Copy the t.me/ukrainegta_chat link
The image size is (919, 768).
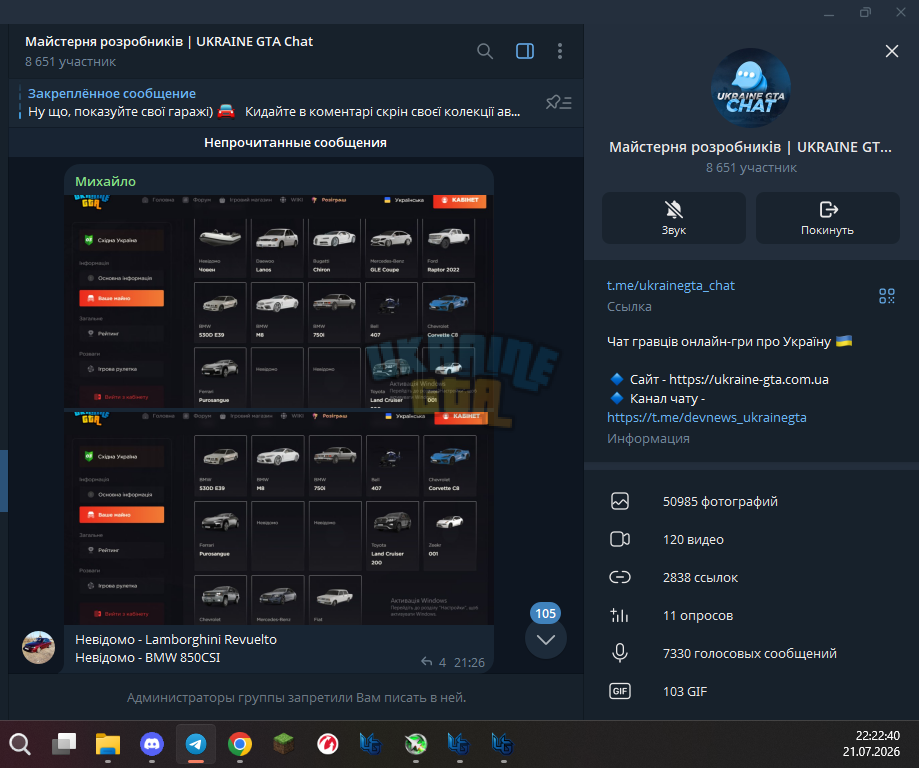pyautogui.click(x=670, y=286)
